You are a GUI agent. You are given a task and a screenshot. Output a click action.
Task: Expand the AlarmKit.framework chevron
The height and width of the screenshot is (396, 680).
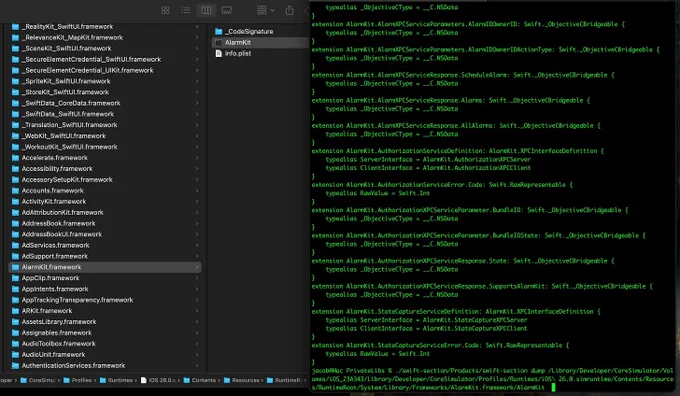click(x=197, y=267)
